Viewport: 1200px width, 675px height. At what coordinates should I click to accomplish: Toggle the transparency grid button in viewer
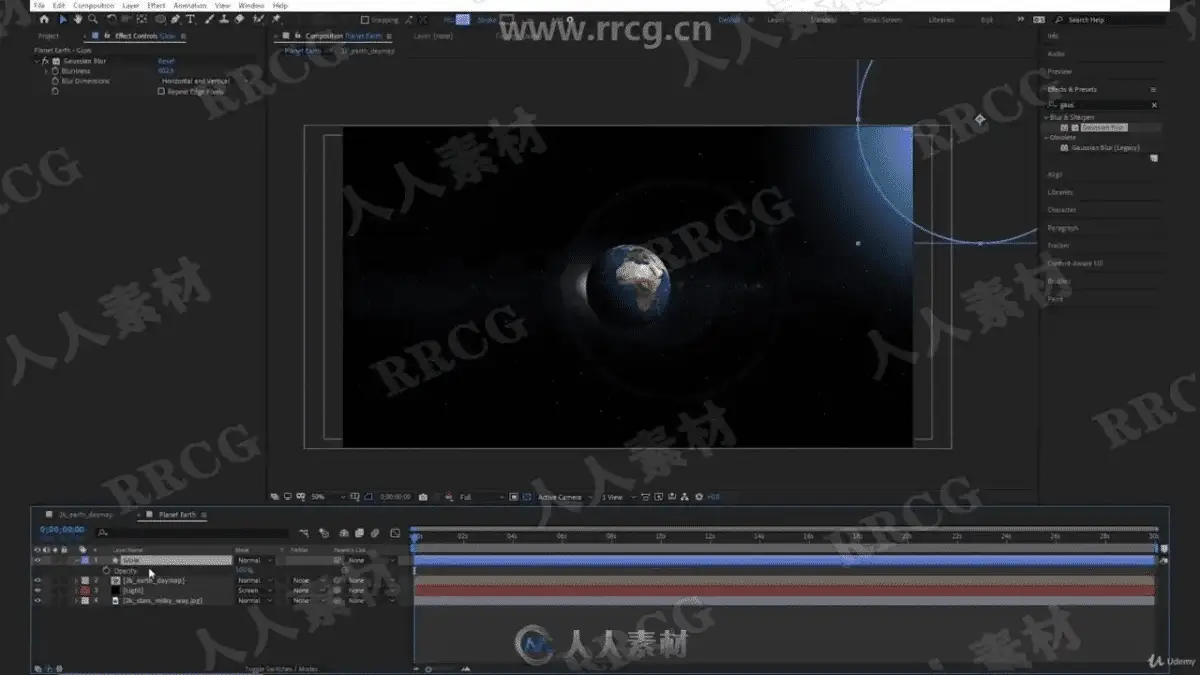(527, 497)
